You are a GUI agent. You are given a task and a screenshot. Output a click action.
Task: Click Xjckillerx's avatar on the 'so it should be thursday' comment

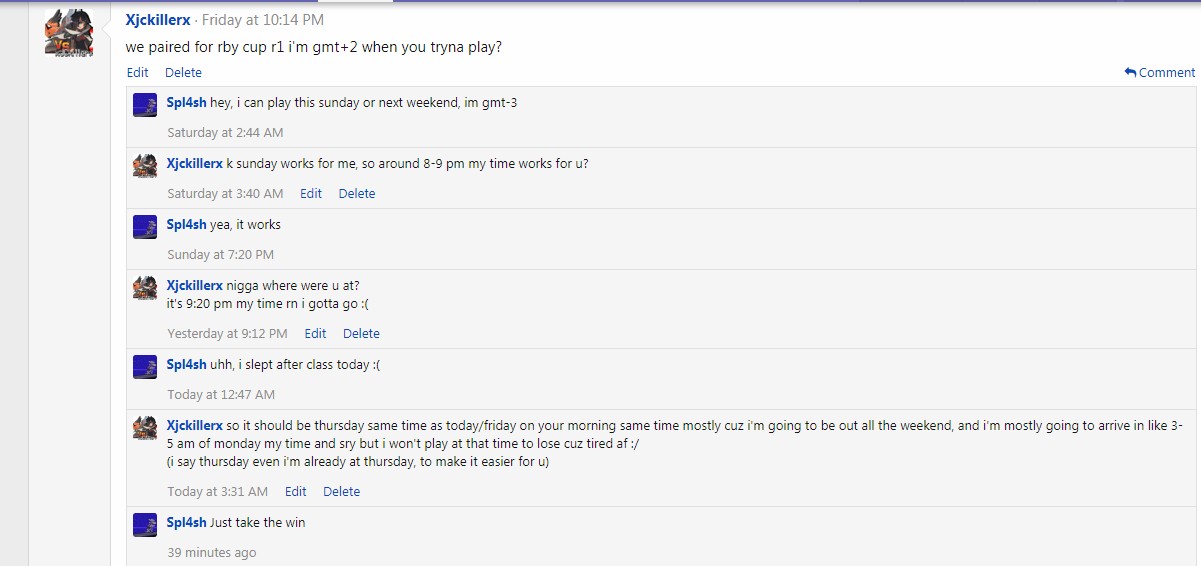click(145, 428)
